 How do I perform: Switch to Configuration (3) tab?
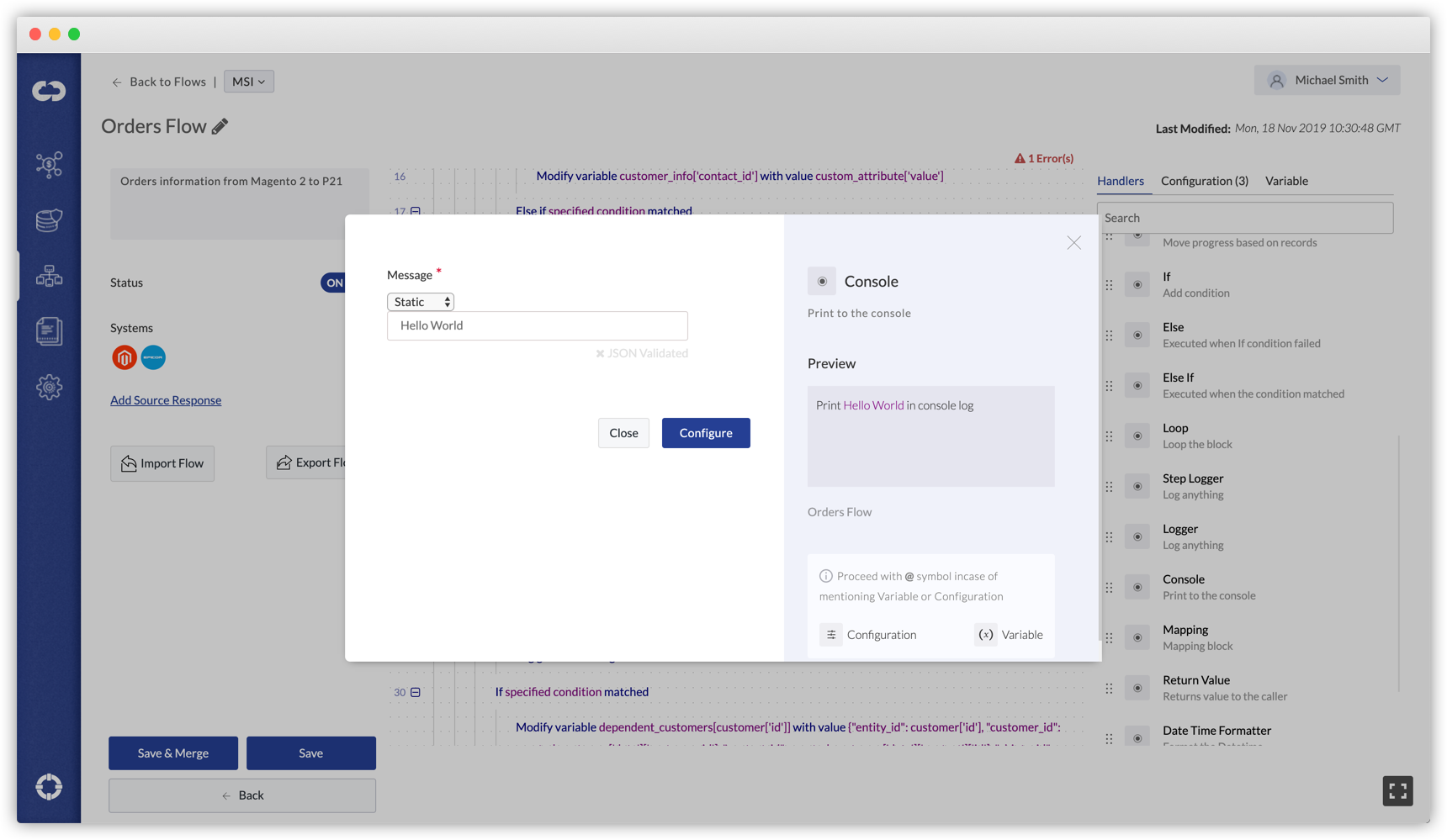point(1205,181)
